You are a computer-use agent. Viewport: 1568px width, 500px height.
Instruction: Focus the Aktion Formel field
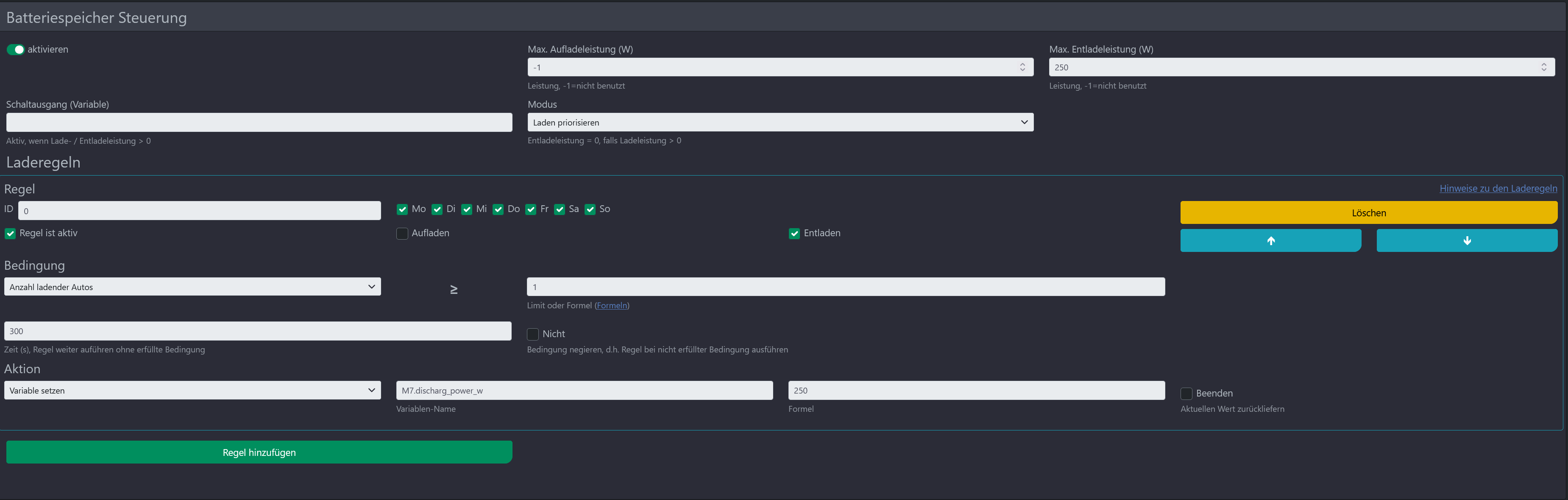pyautogui.click(x=976, y=391)
